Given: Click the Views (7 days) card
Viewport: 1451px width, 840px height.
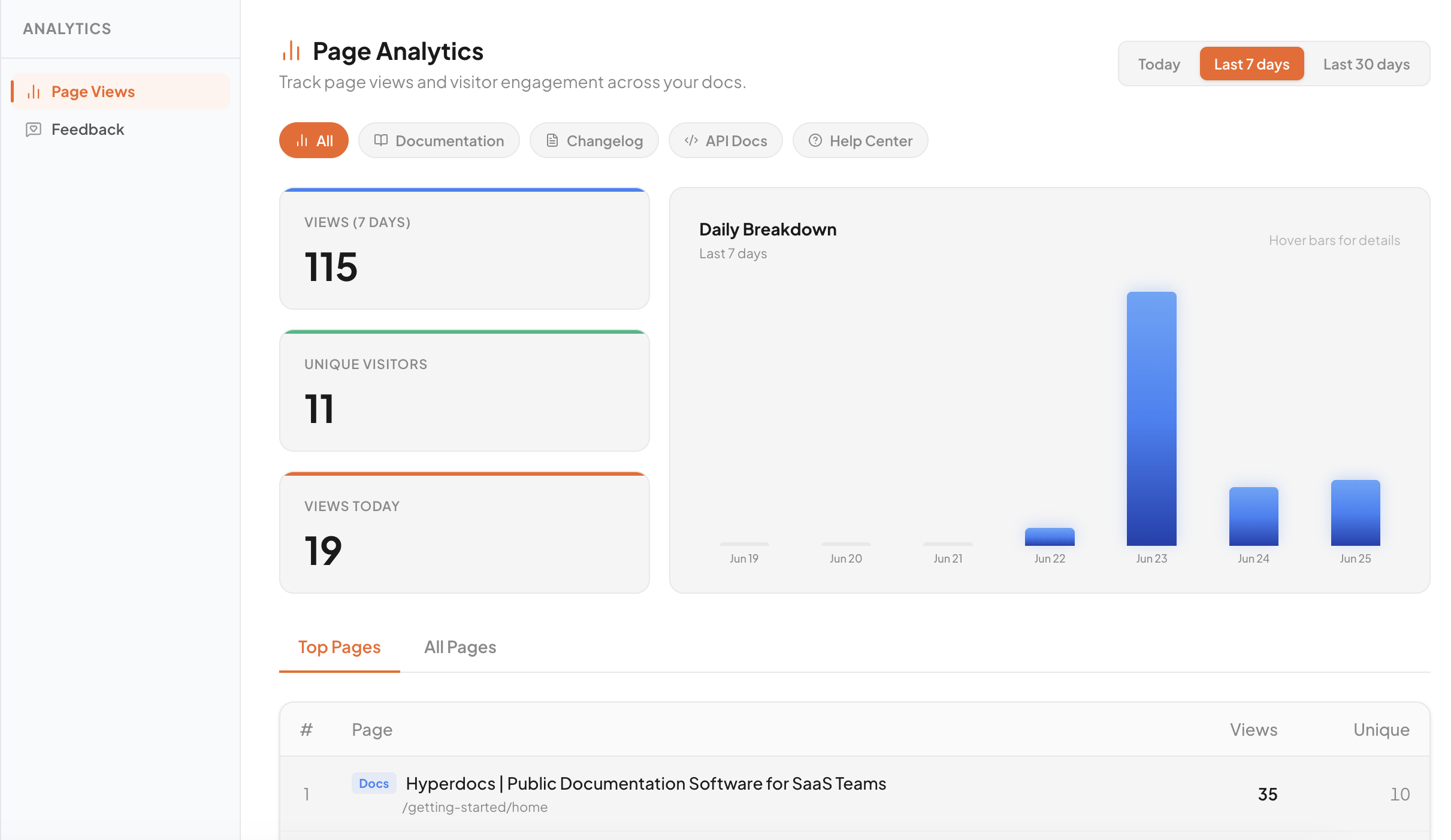Looking at the screenshot, I should pos(464,249).
